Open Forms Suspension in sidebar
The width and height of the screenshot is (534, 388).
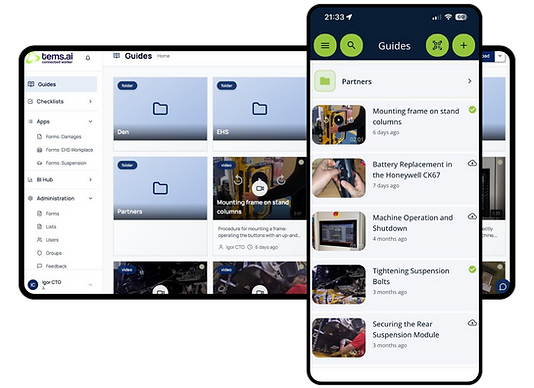coord(62,163)
